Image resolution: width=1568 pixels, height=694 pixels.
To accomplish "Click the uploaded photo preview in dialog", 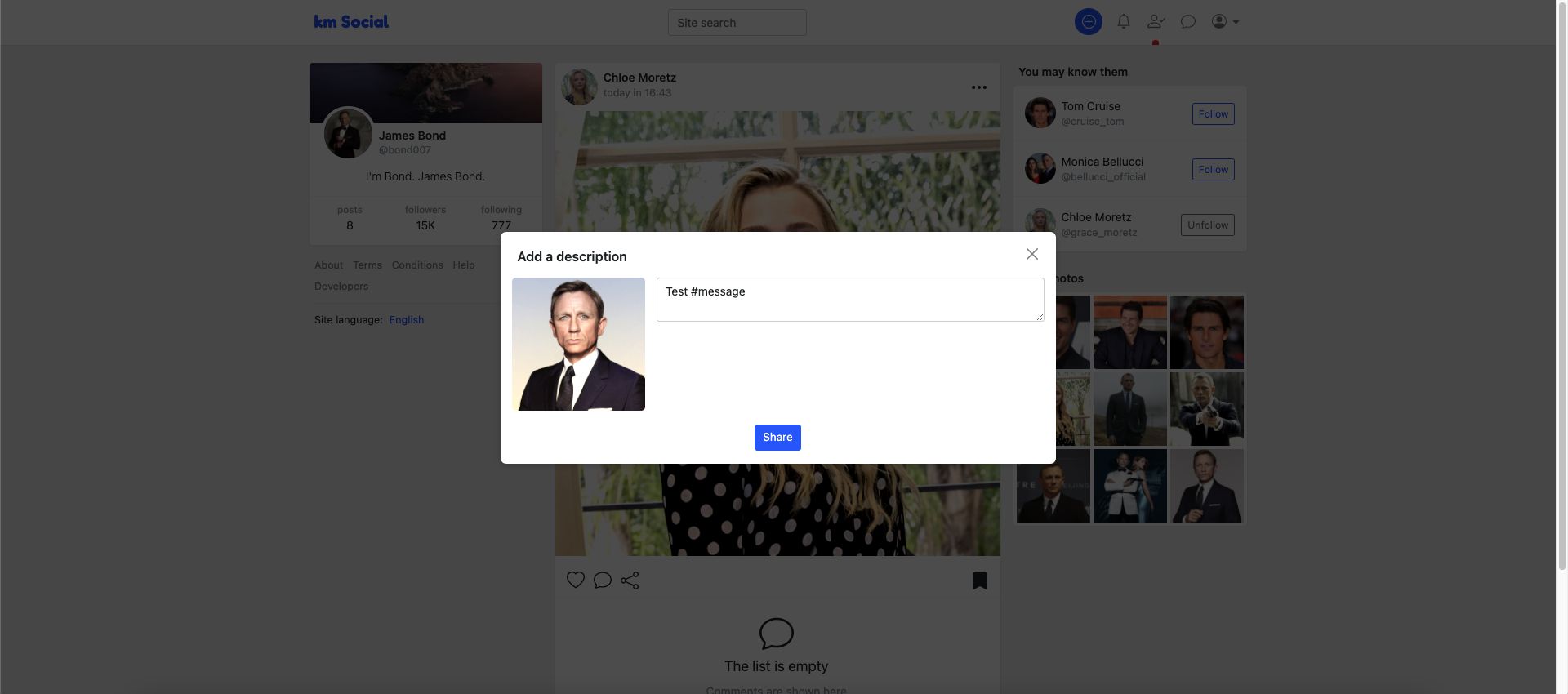I will pyautogui.click(x=578, y=345).
